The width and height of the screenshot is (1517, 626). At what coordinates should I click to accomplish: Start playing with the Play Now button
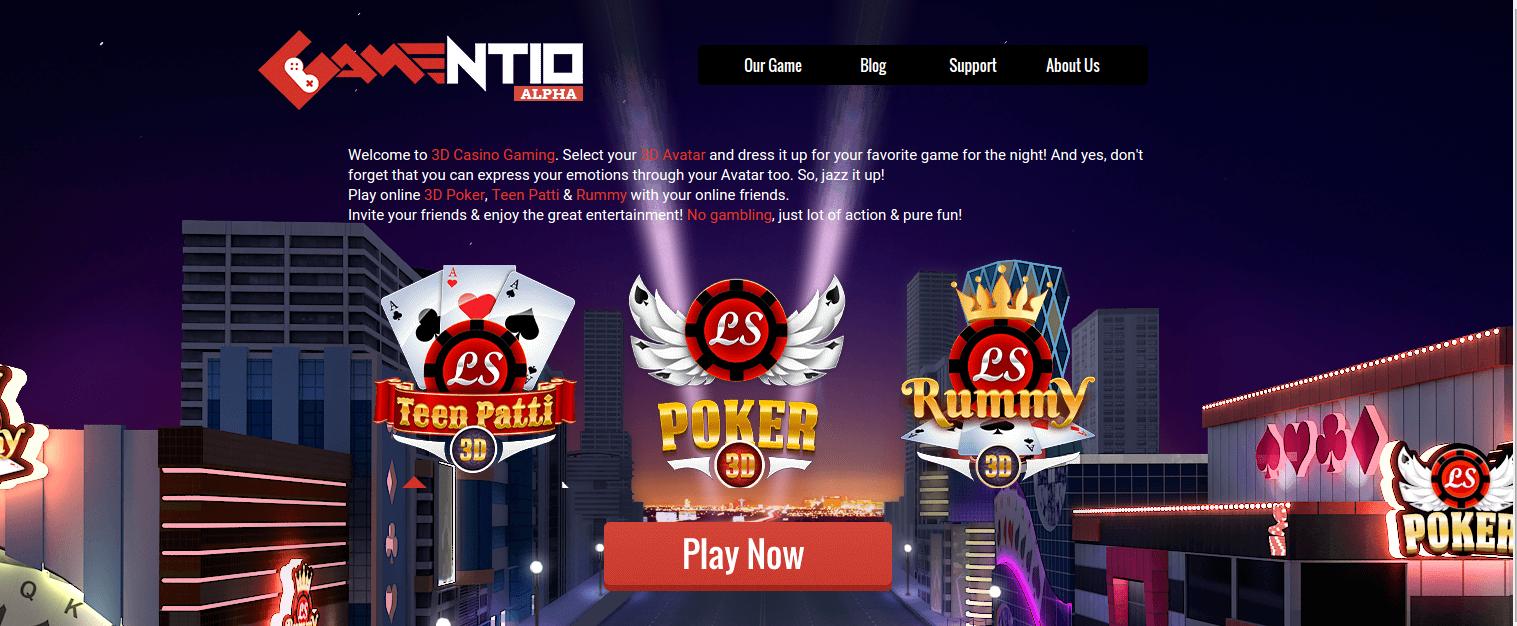tap(747, 555)
